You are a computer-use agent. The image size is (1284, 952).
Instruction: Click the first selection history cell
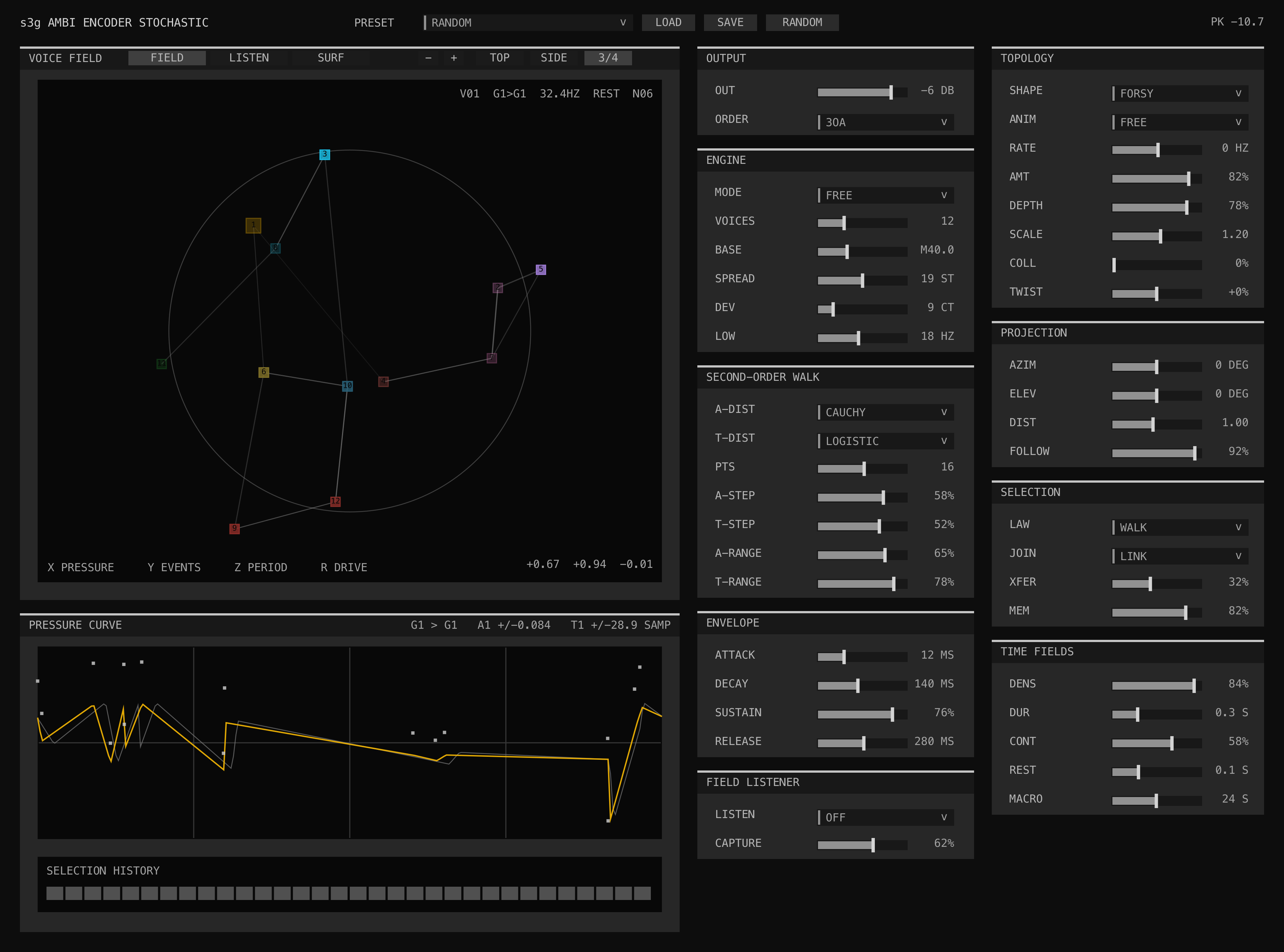click(55, 893)
